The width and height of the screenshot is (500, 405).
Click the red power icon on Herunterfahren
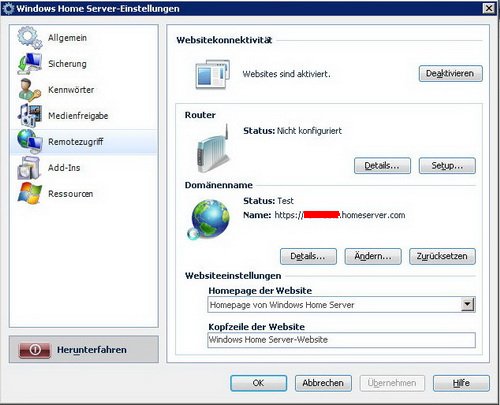[35, 350]
